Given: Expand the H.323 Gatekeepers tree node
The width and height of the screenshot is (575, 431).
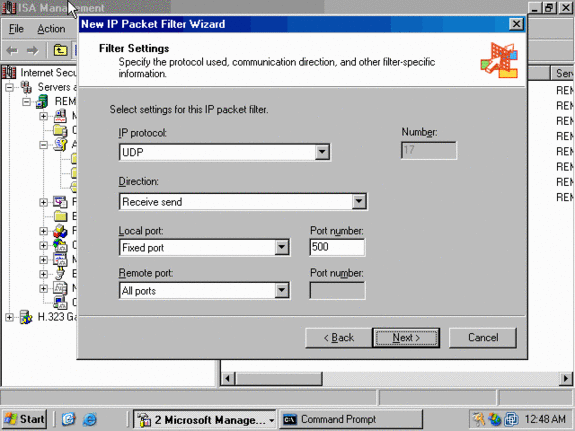Looking at the screenshot, I should pyautogui.click(x=10, y=317).
